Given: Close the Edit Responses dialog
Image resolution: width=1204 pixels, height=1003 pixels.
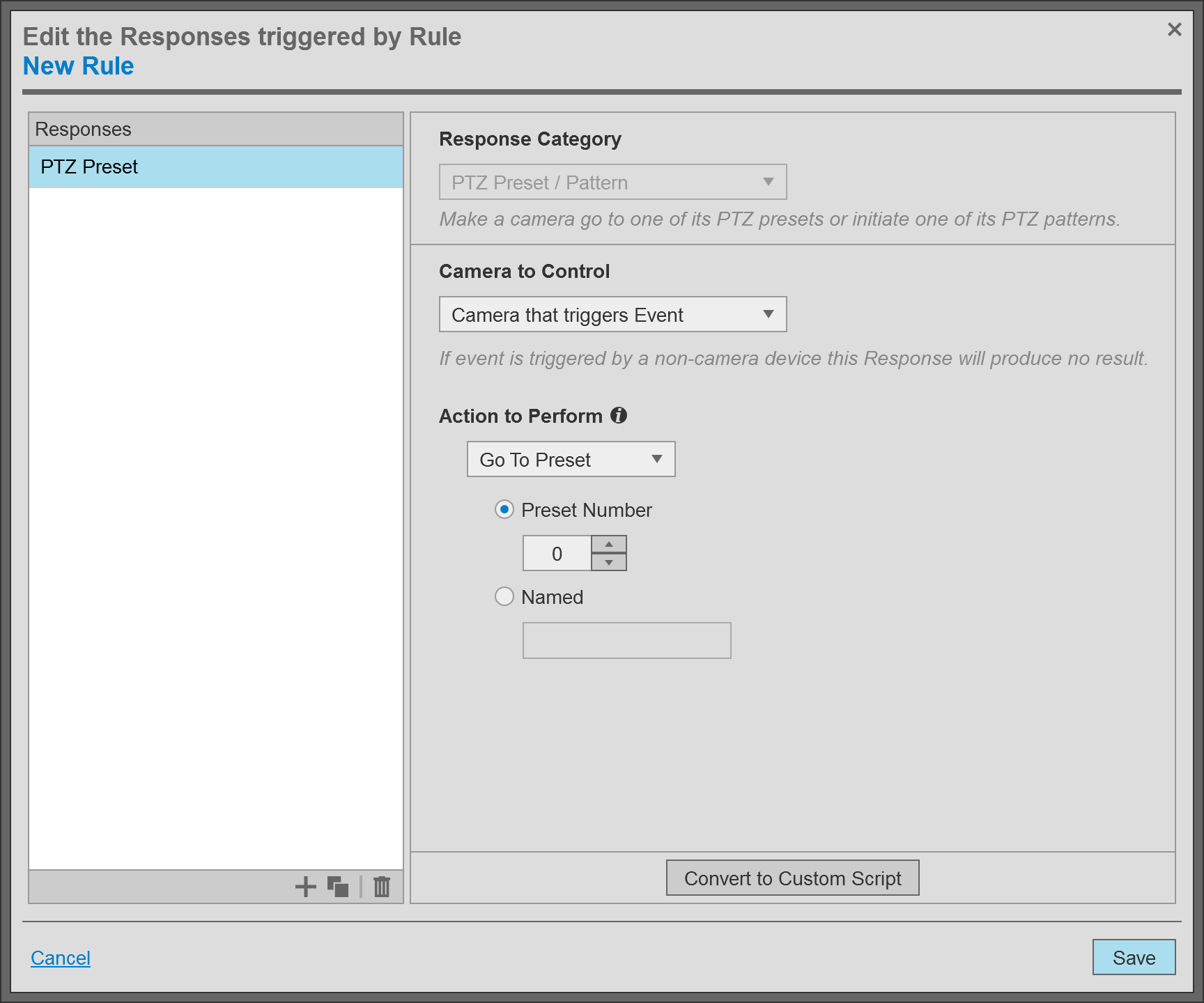Looking at the screenshot, I should point(1174,29).
